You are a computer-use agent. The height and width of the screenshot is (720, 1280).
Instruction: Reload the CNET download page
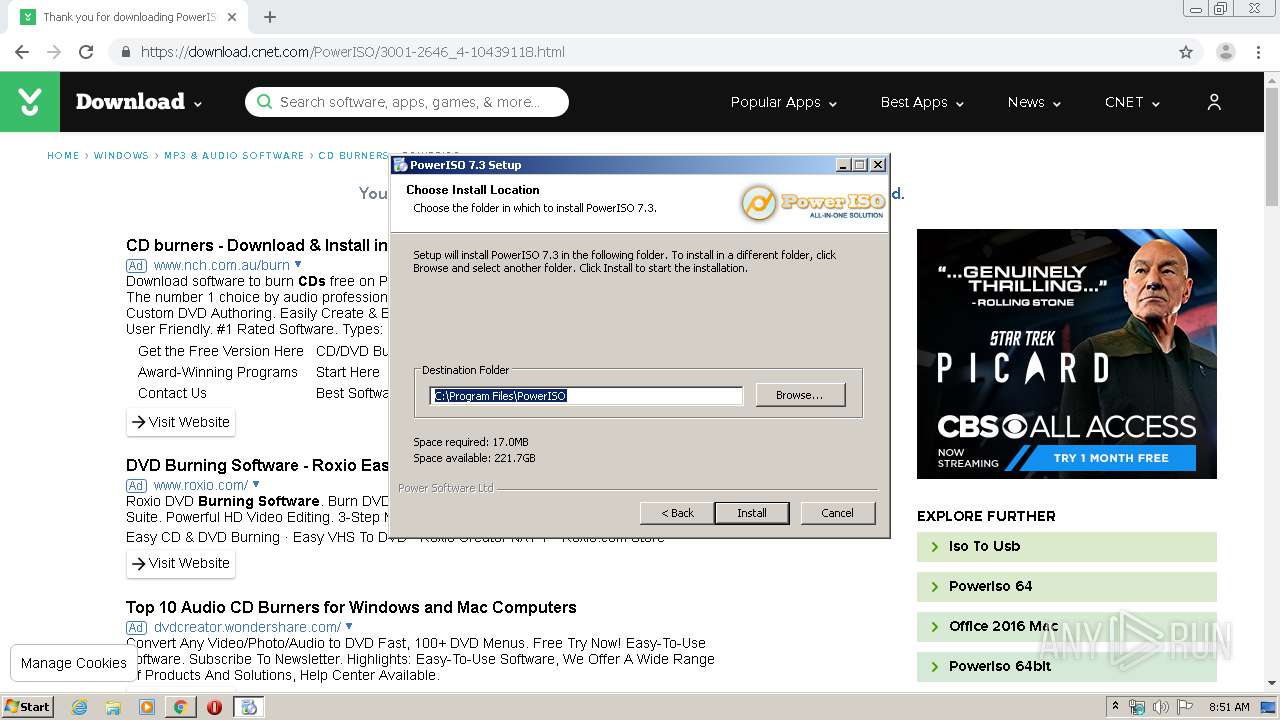click(x=86, y=52)
